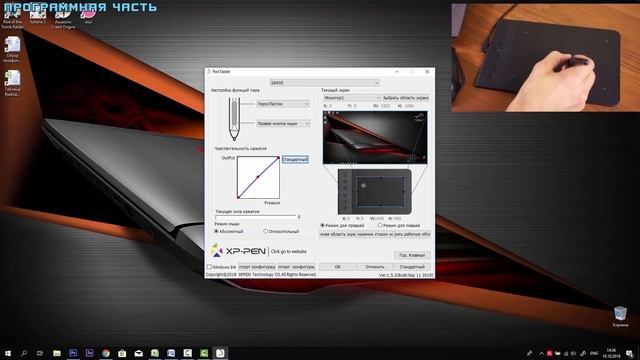Select absolute mouse mode radio

click(x=217, y=231)
